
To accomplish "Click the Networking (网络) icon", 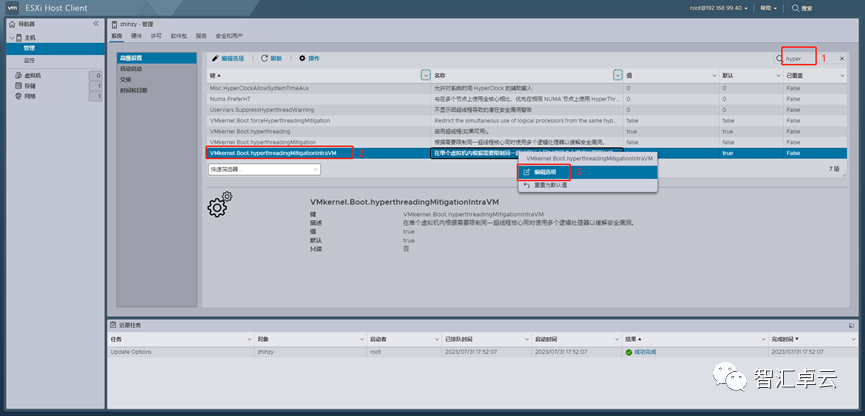I will tap(18, 97).
